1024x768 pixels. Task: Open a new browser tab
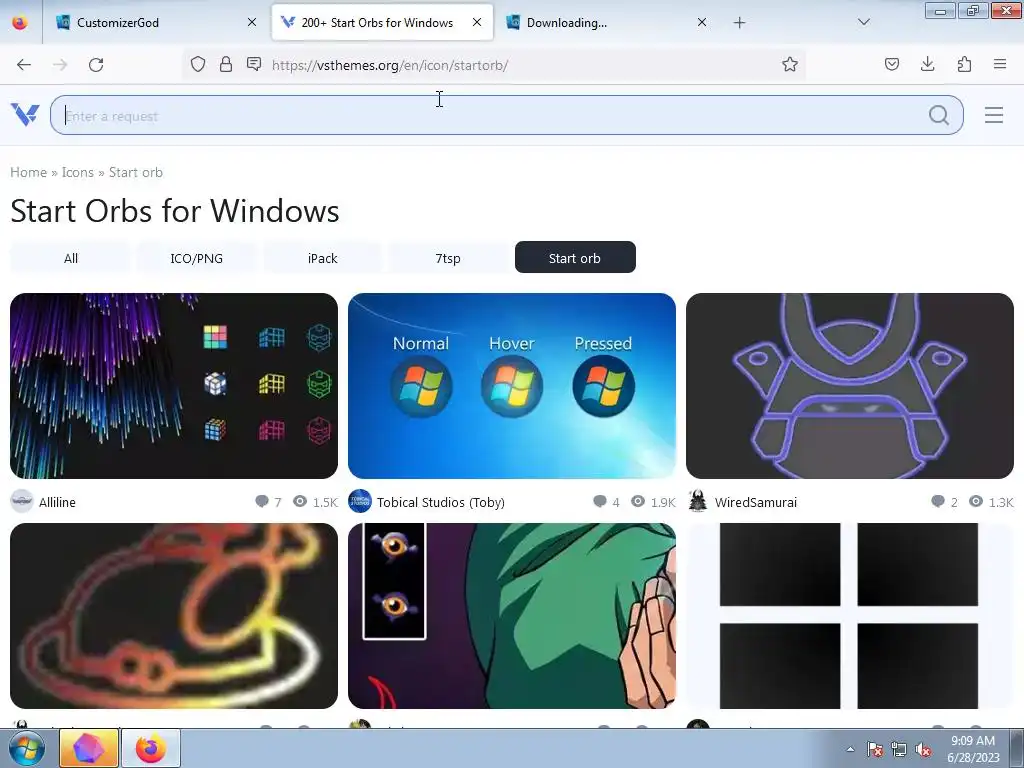[x=739, y=23]
